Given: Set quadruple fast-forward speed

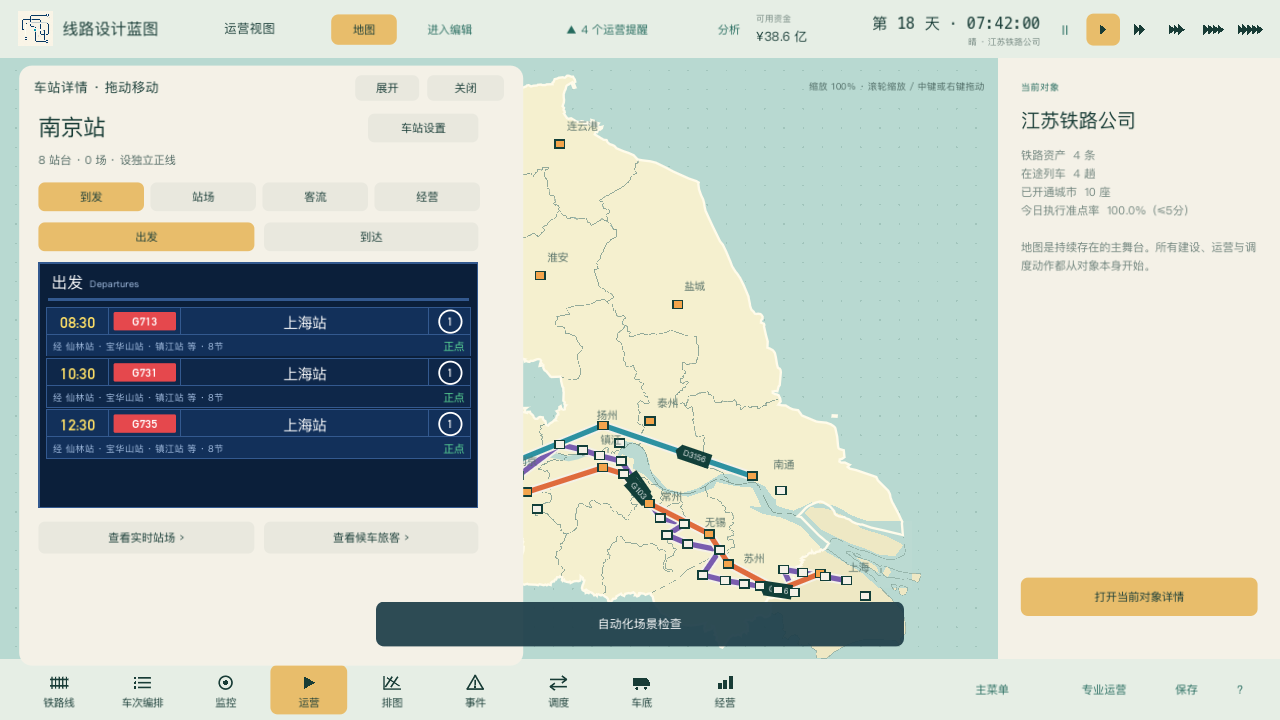Looking at the screenshot, I should coord(1213,30).
